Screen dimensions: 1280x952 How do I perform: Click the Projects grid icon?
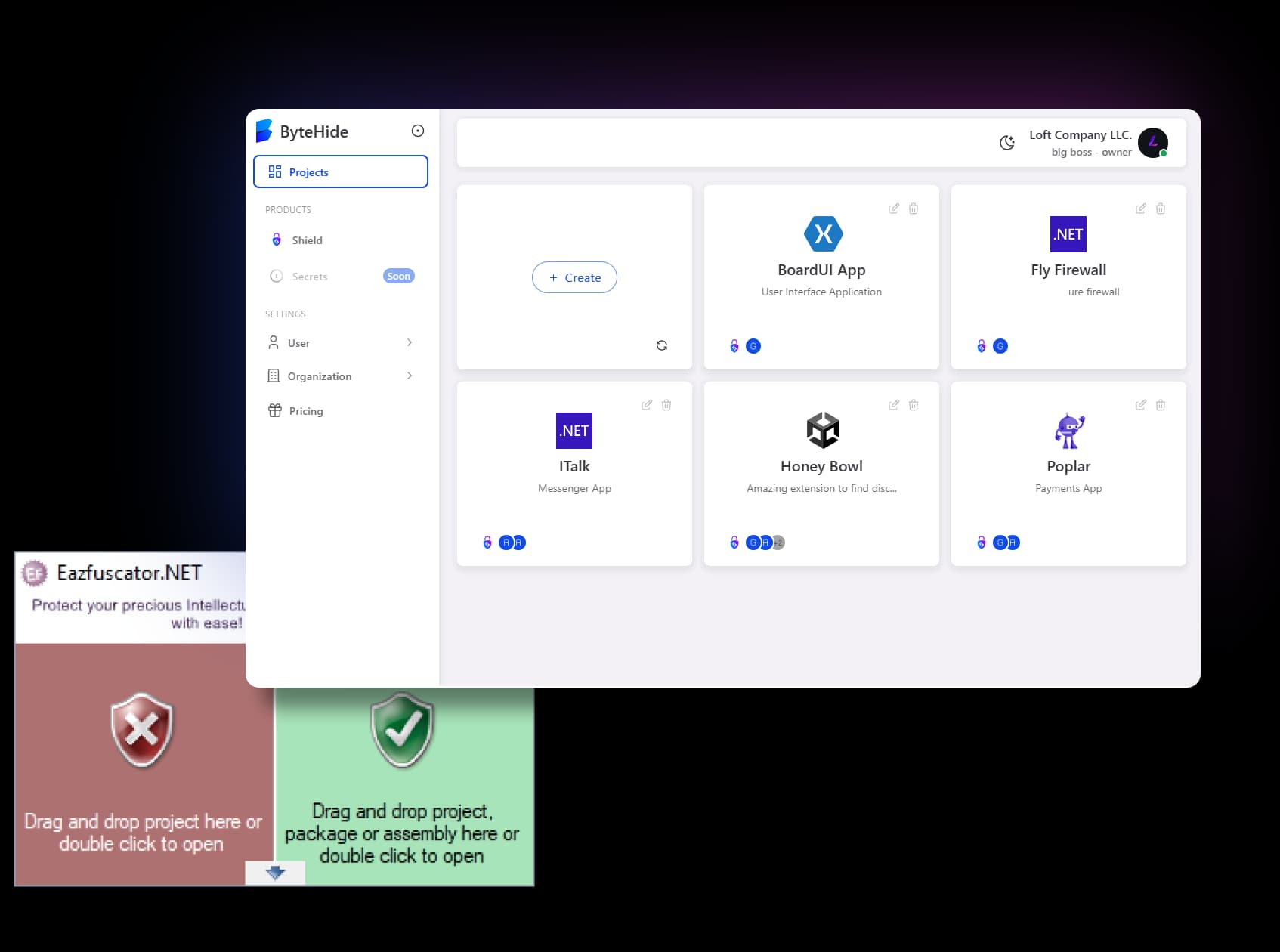coord(275,172)
